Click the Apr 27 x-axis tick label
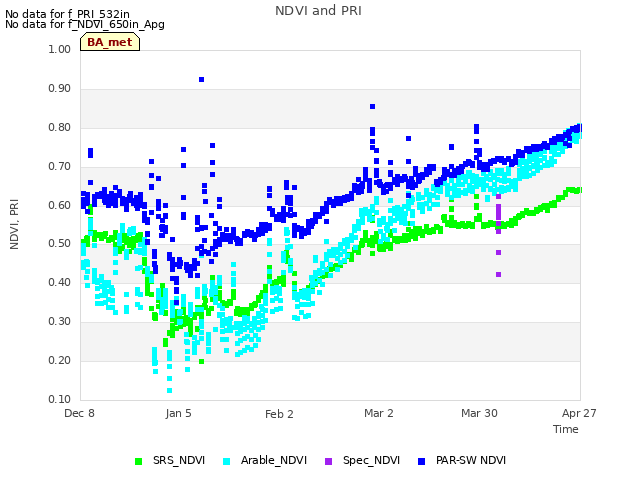This screenshot has height=480, width=640. point(579,413)
